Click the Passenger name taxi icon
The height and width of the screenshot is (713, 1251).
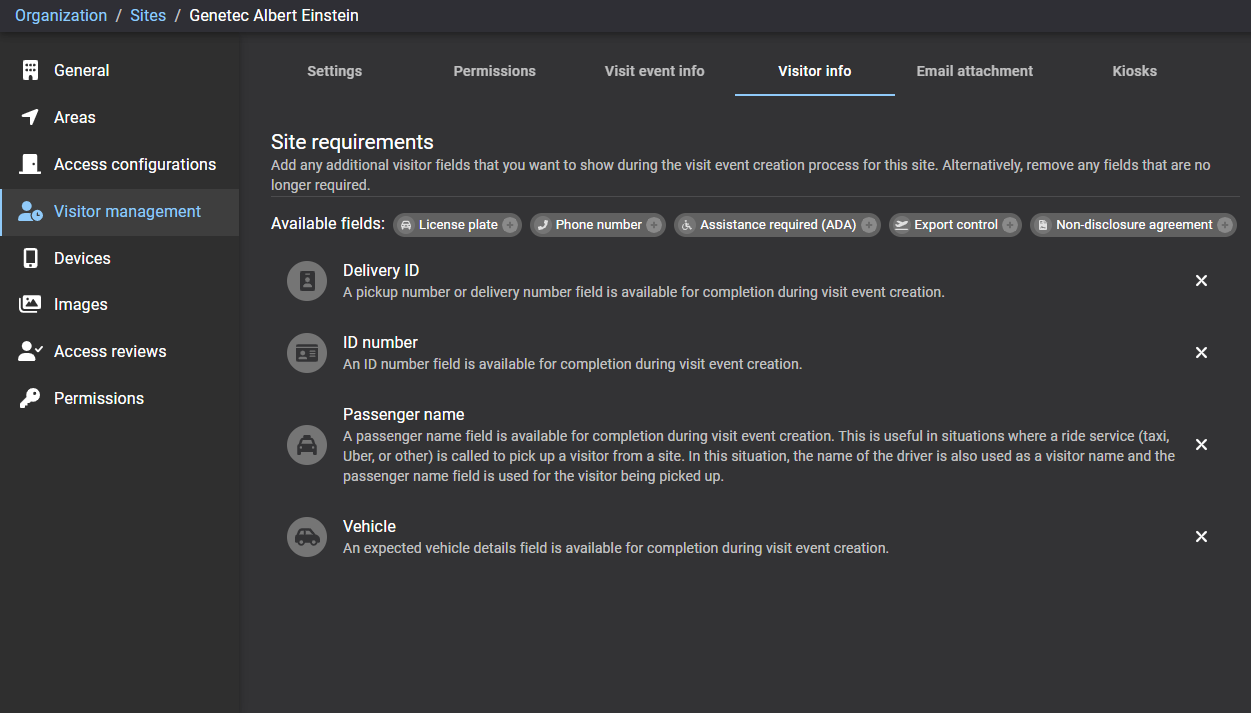point(307,445)
